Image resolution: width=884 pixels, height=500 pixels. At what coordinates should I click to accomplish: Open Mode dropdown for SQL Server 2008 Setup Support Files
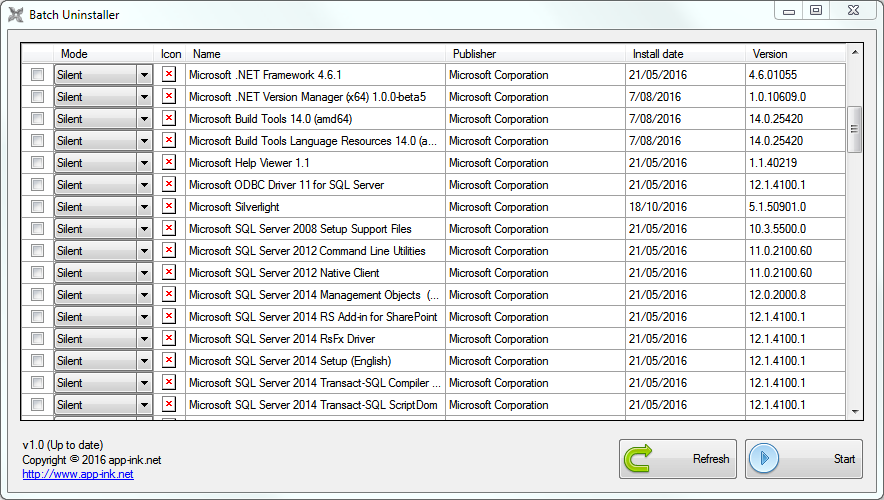click(144, 229)
